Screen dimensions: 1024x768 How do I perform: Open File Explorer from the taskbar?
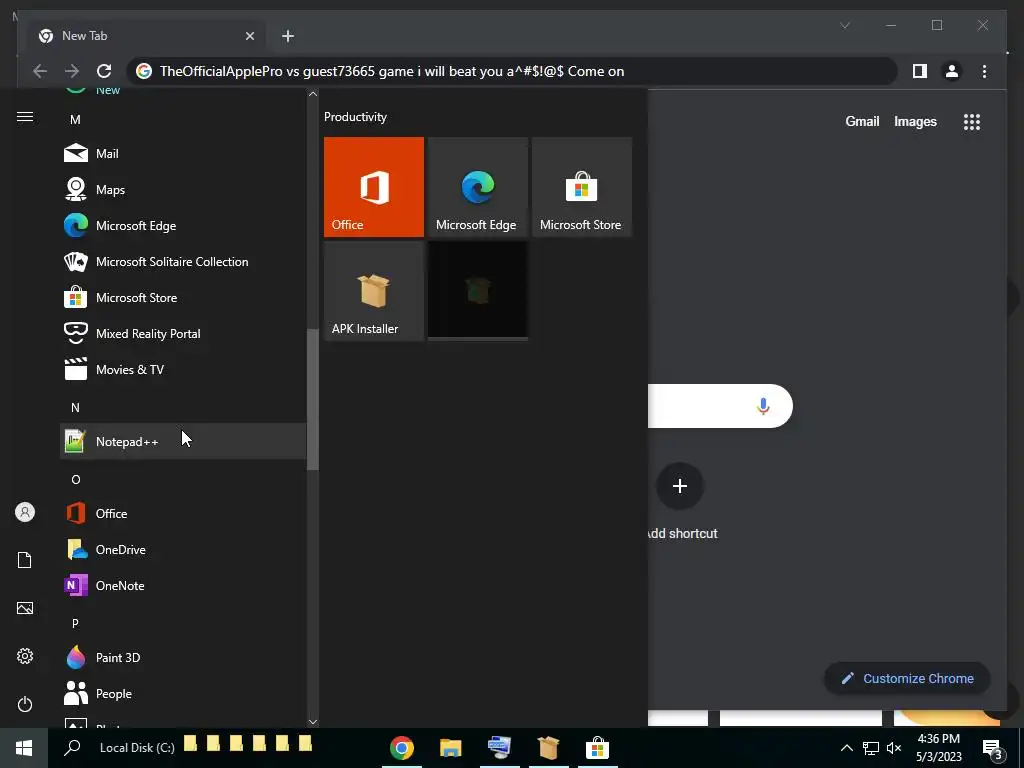point(451,748)
